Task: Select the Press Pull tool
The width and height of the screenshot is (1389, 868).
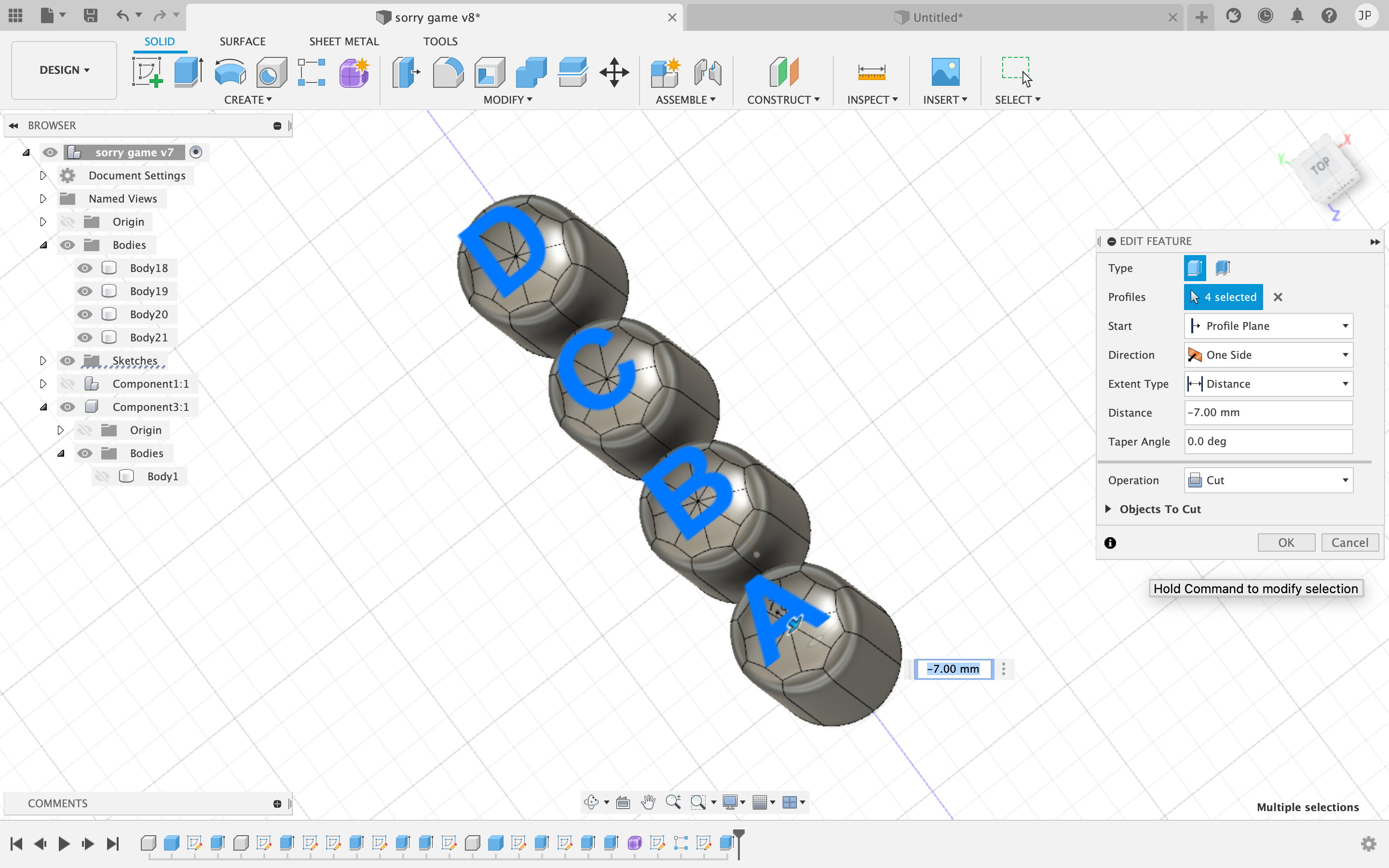Action: pyautogui.click(x=406, y=72)
